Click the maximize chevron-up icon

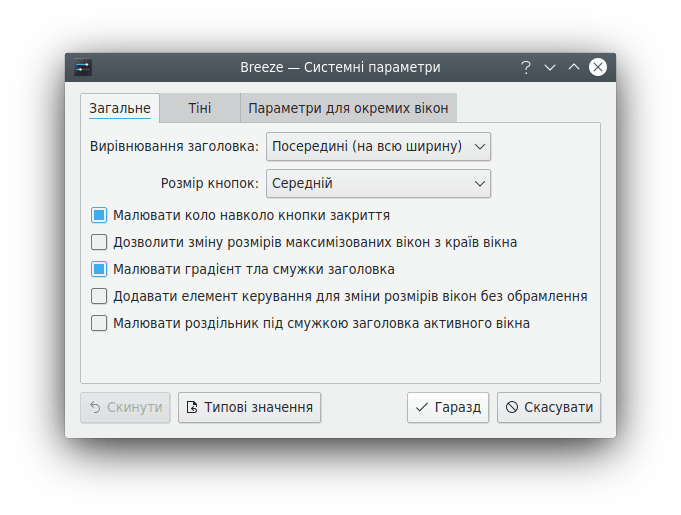(x=574, y=67)
